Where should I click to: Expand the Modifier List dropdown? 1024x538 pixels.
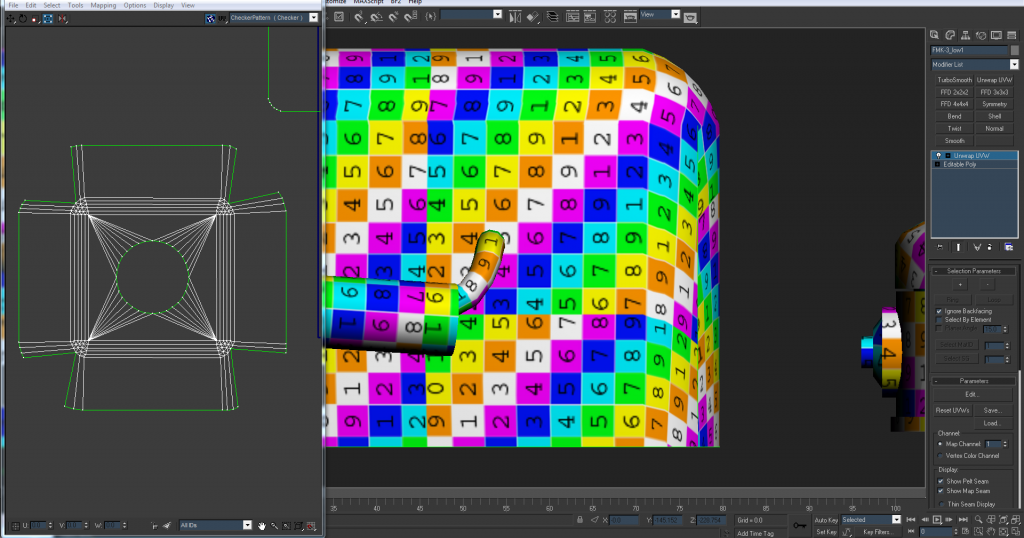(1014, 64)
